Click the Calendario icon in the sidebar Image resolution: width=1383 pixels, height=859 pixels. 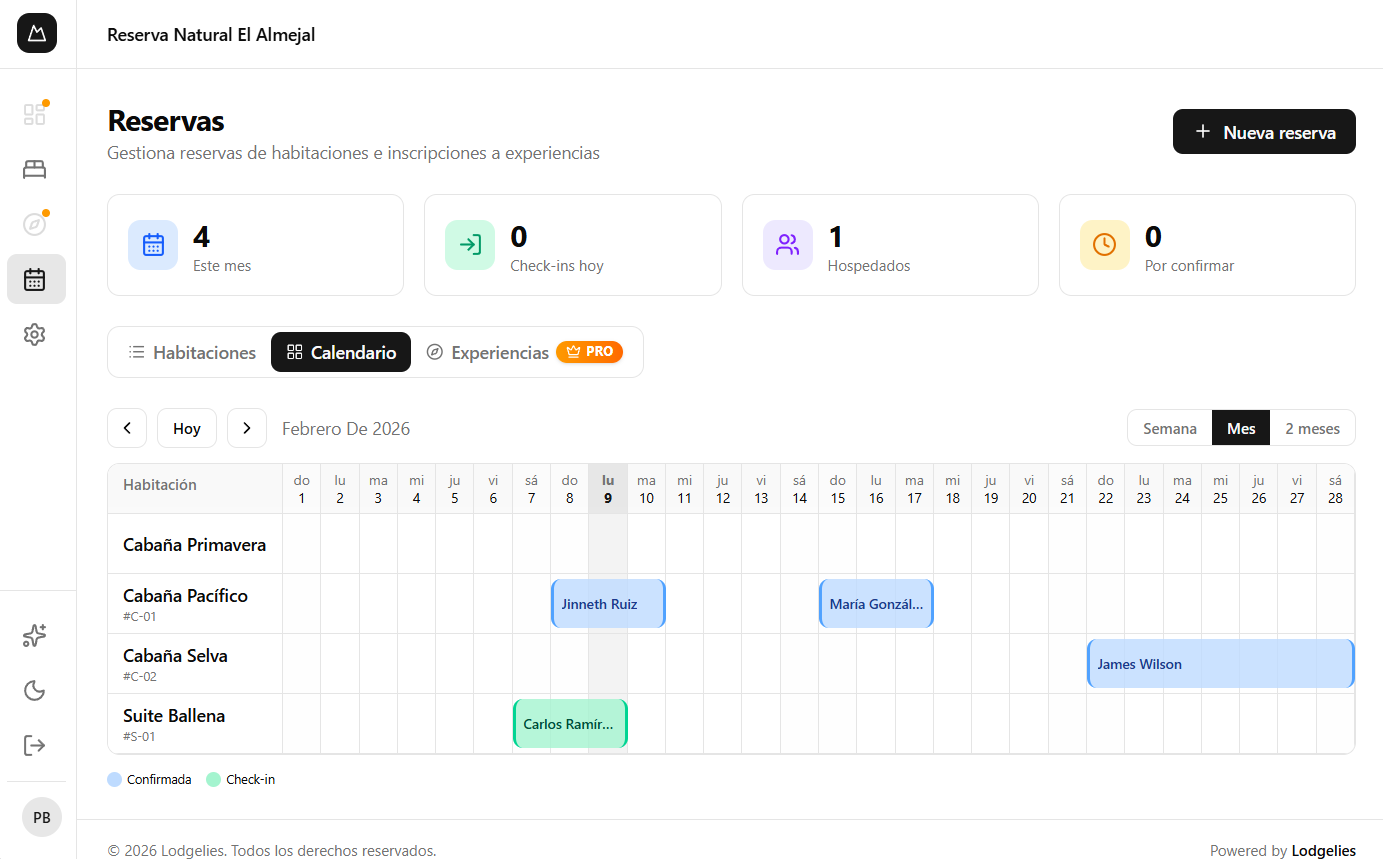(x=35, y=279)
